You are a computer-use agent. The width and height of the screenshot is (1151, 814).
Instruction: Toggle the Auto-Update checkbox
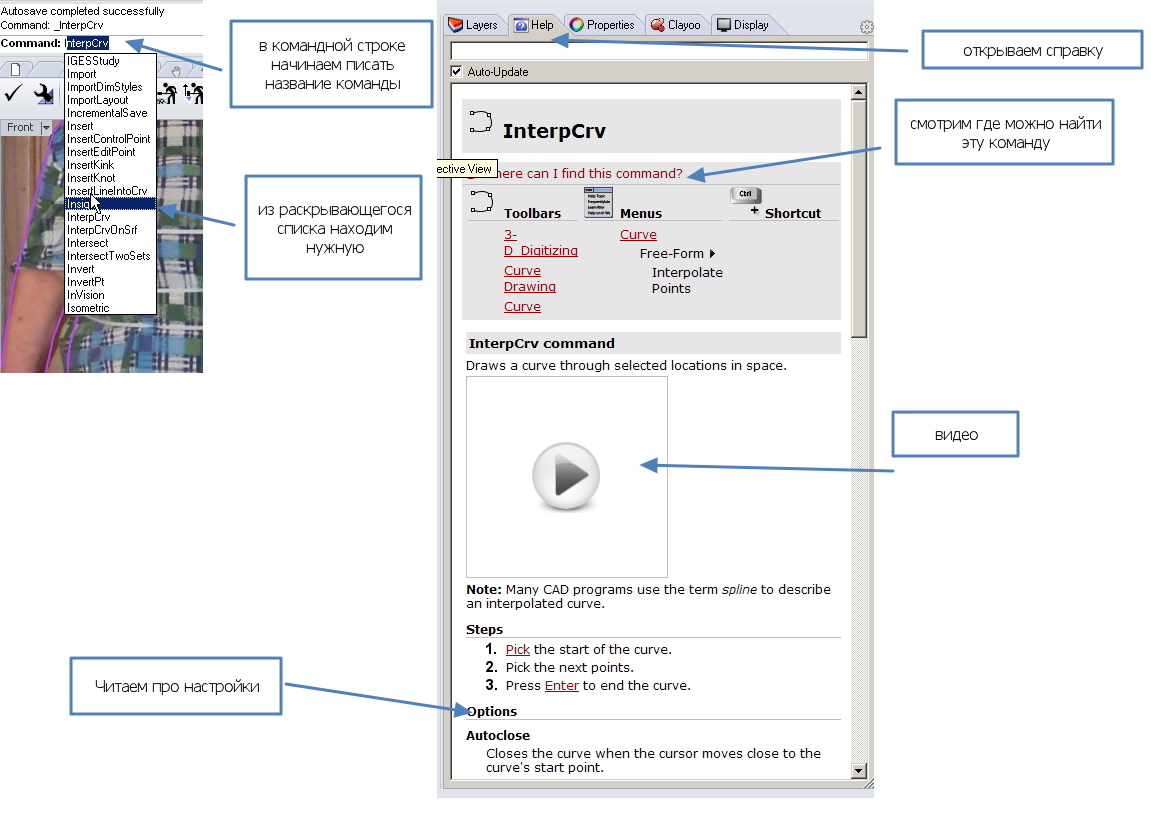pos(457,71)
